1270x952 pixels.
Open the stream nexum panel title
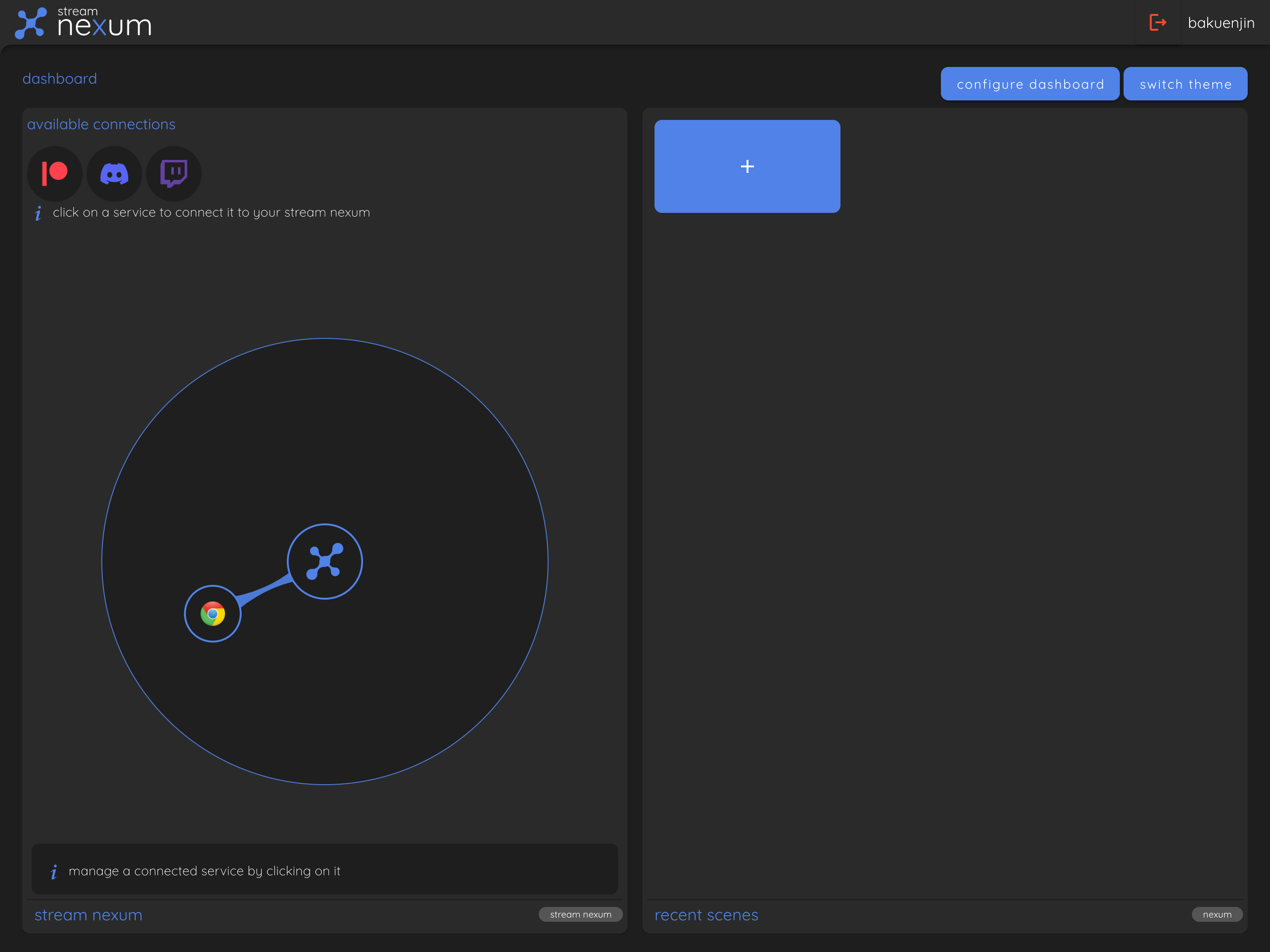coord(88,915)
